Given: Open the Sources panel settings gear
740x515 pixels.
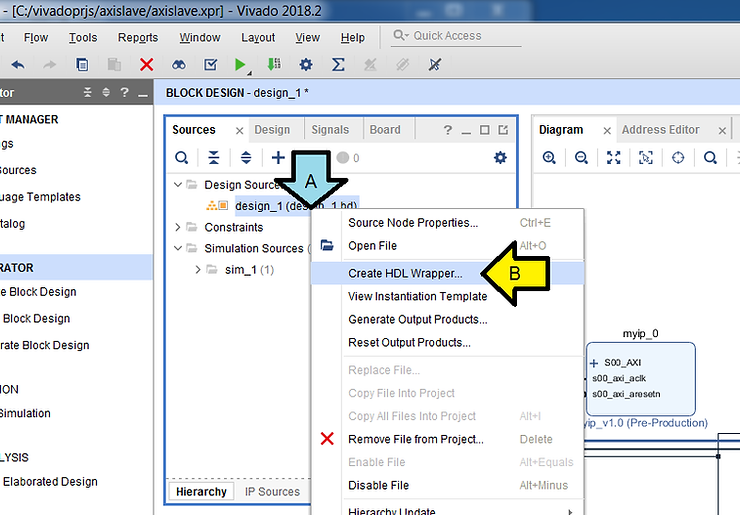Looking at the screenshot, I should coord(500,158).
